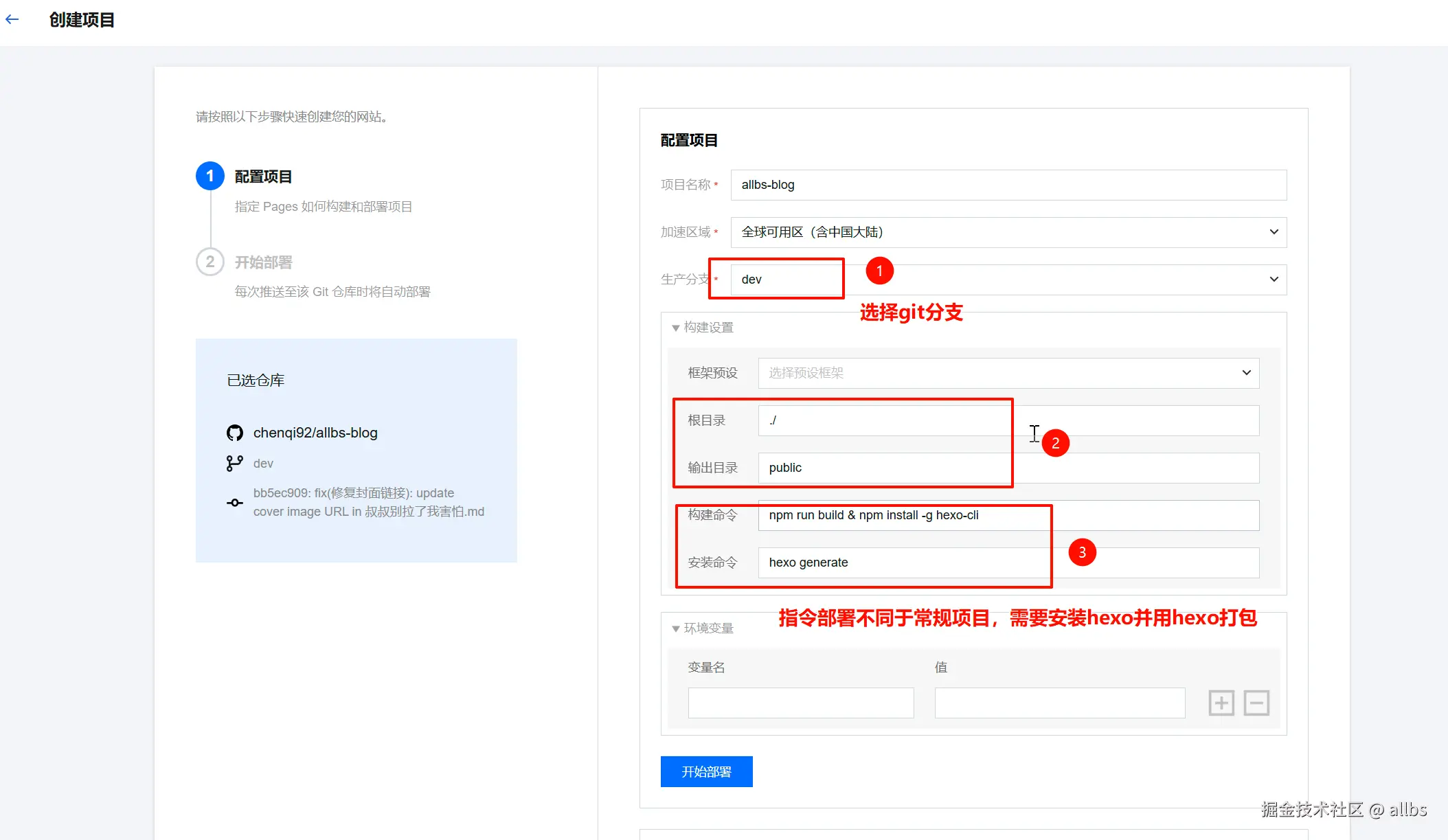This screenshot has height=840, width=1448.
Task: Click the back arrow icon
Action: coord(12,19)
